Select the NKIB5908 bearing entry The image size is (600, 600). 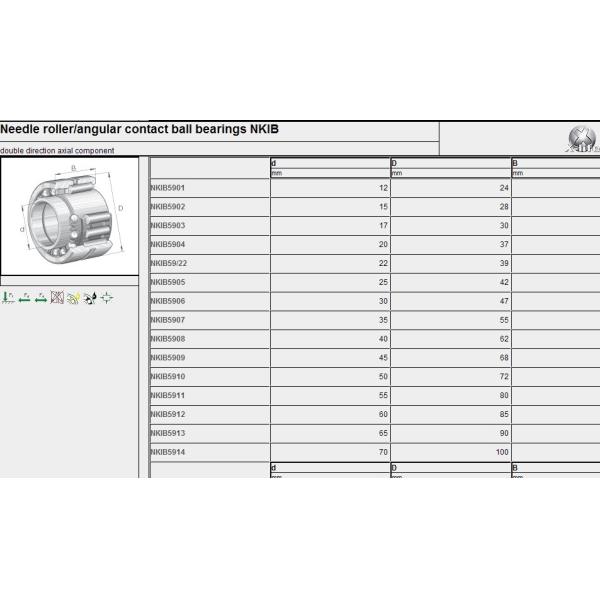[x=168, y=338]
